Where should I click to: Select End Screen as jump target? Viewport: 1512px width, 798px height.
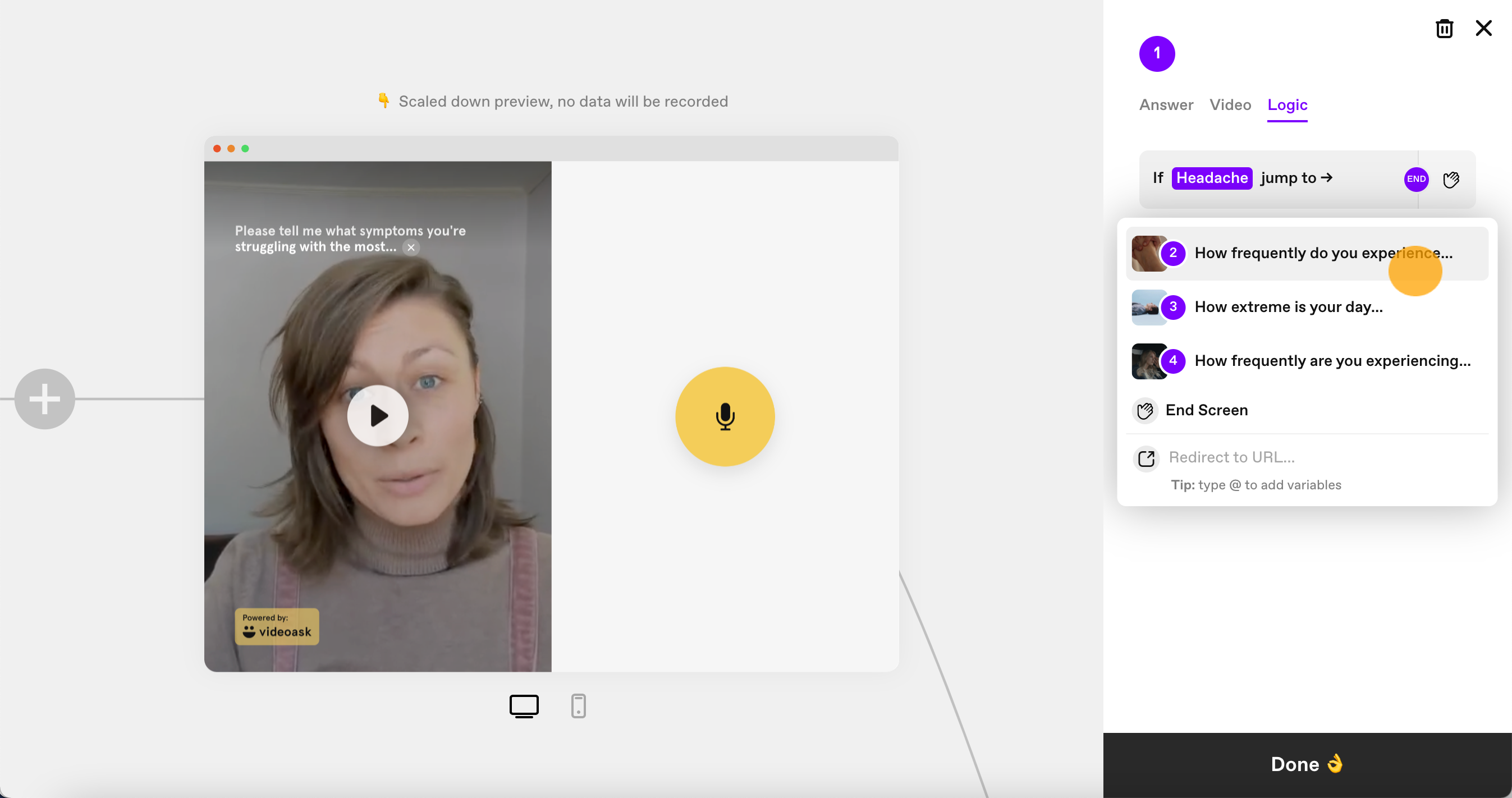(1307, 410)
